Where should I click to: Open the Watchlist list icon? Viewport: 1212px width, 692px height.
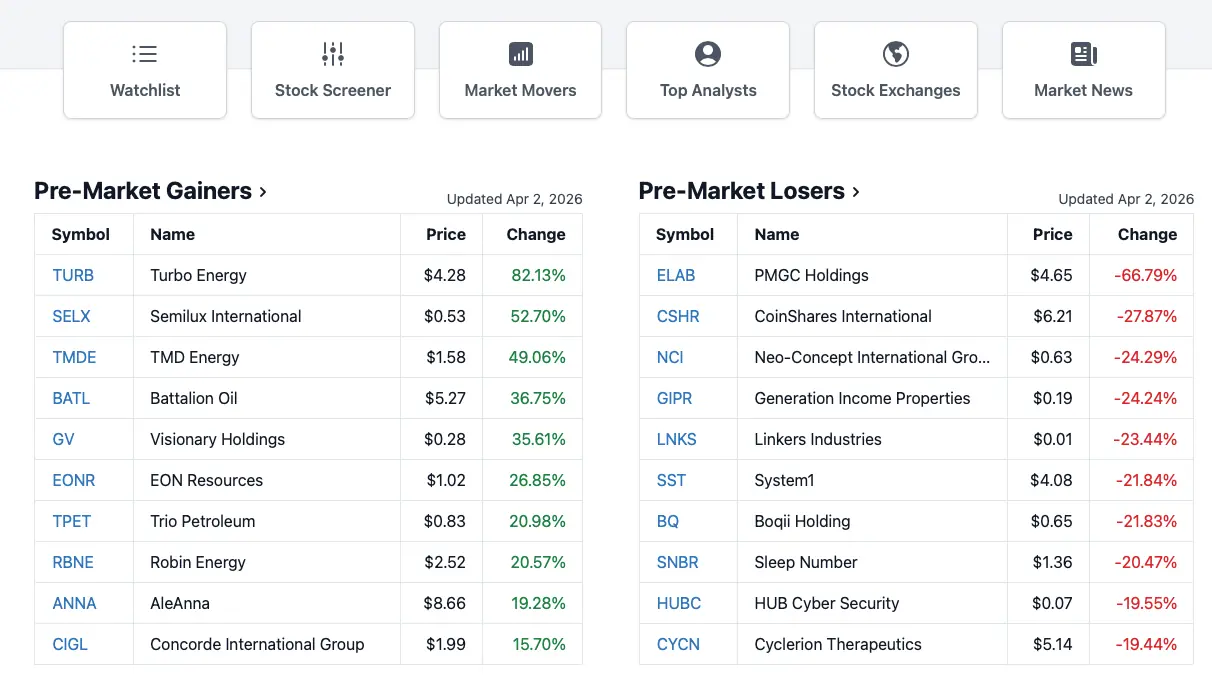coord(144,54)
